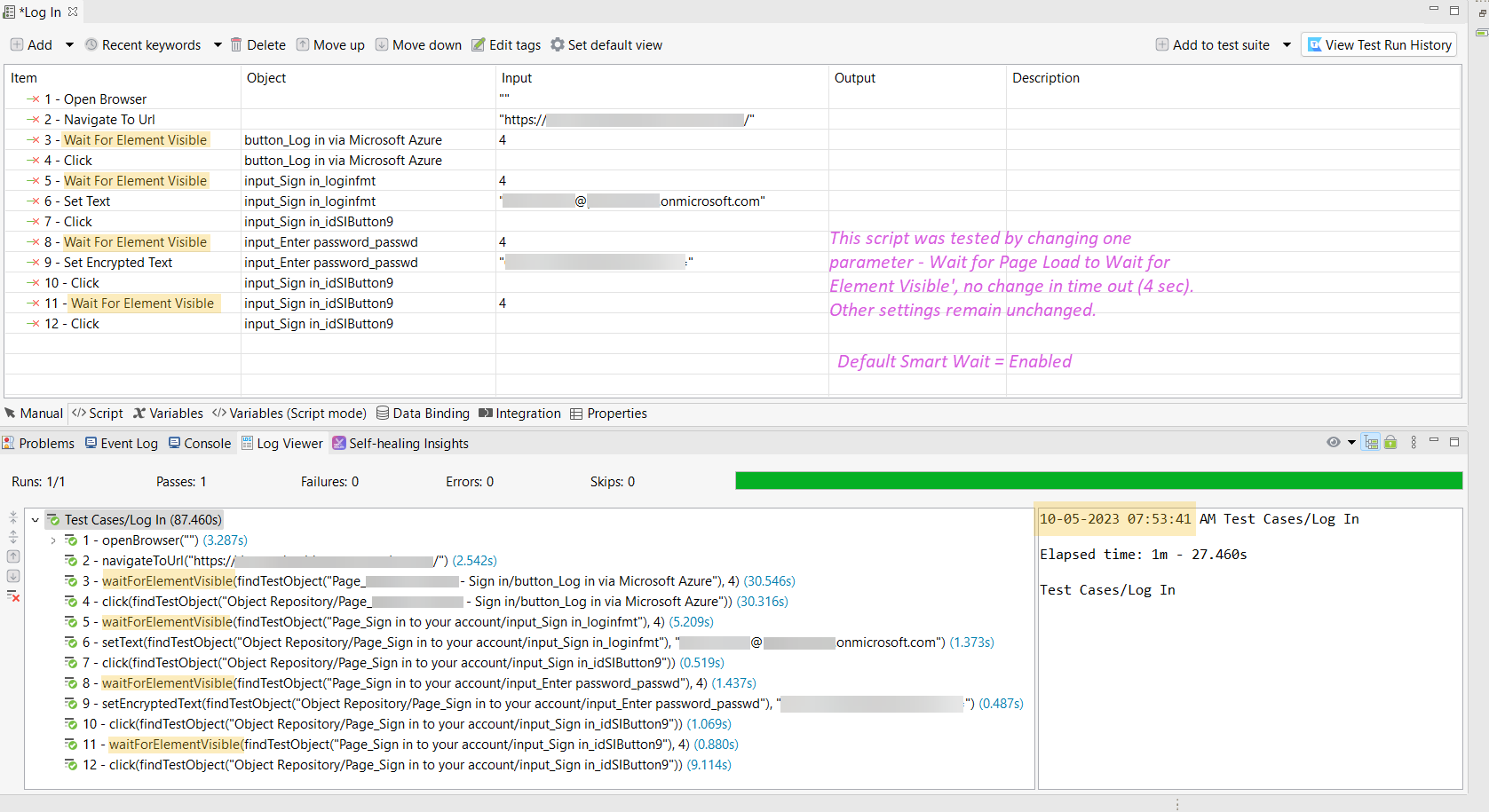Minimize the test case editor pane
This screenshot has width=1489, height=812.
(1433, 10)
